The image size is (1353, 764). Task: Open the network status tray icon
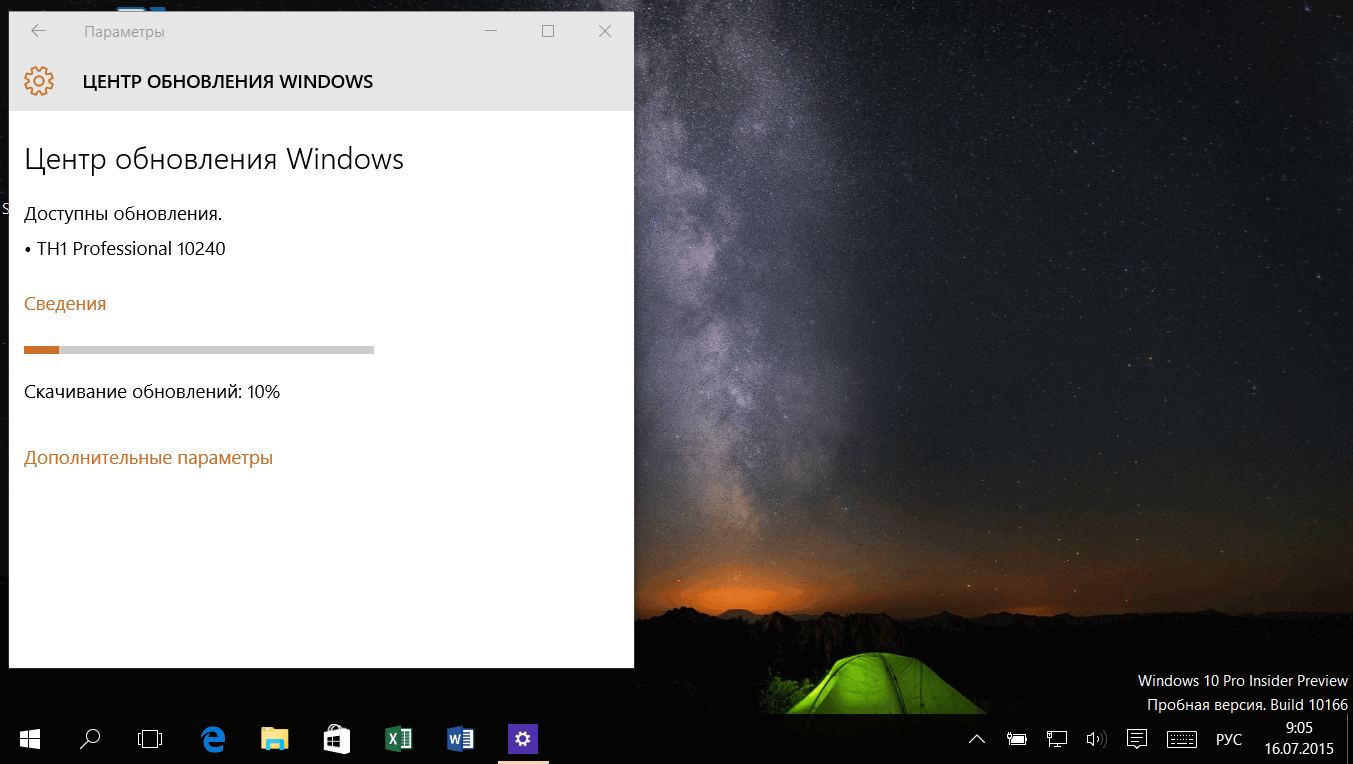tap(1057, 740)
